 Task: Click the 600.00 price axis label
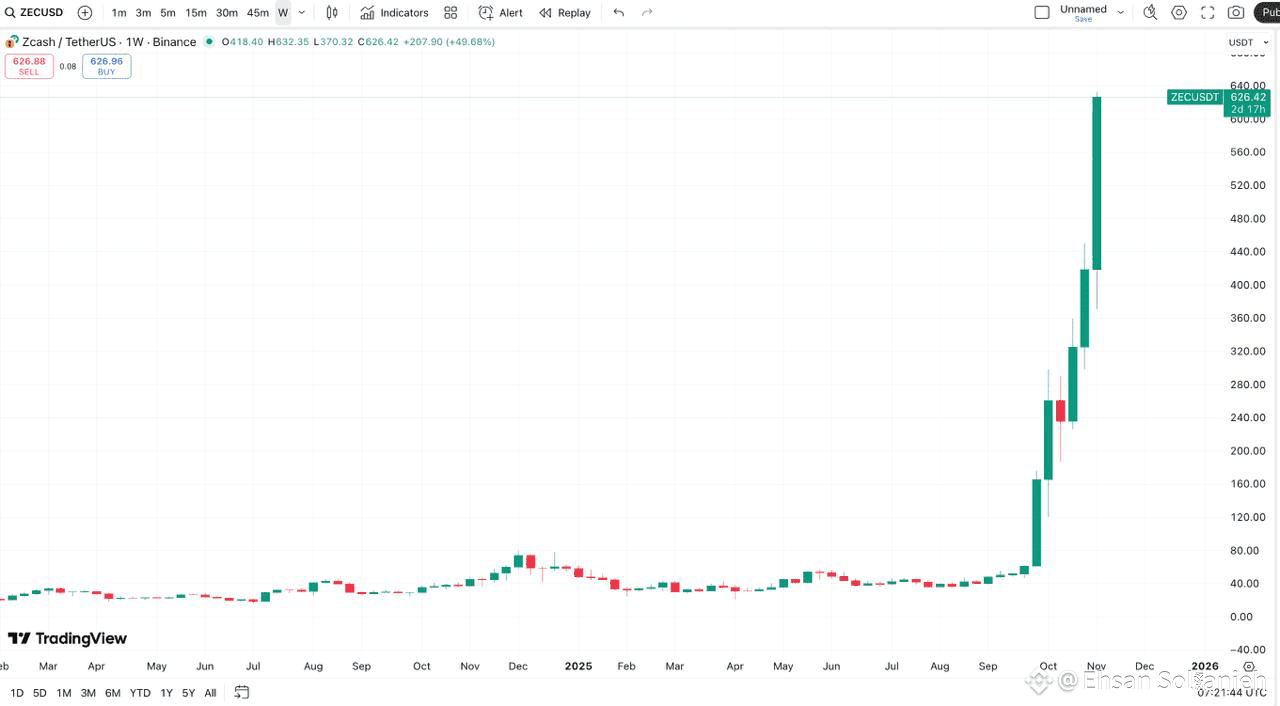[1248, 119]
